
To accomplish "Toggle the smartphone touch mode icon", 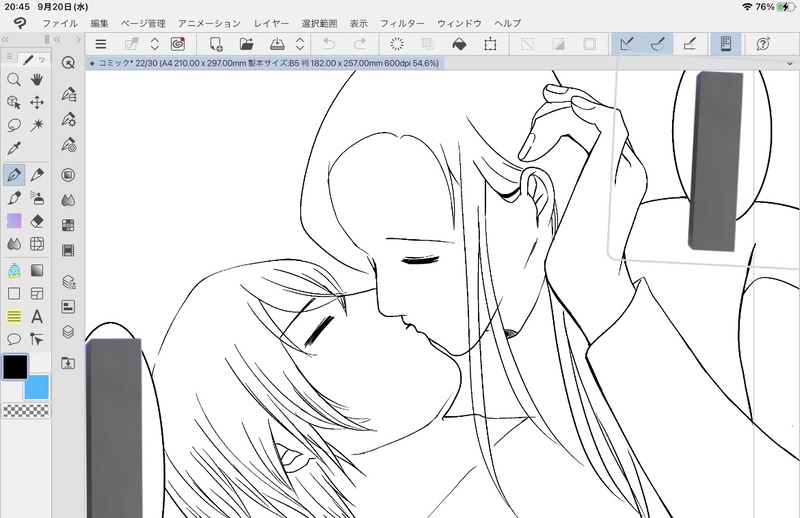I will click(726, 44).
